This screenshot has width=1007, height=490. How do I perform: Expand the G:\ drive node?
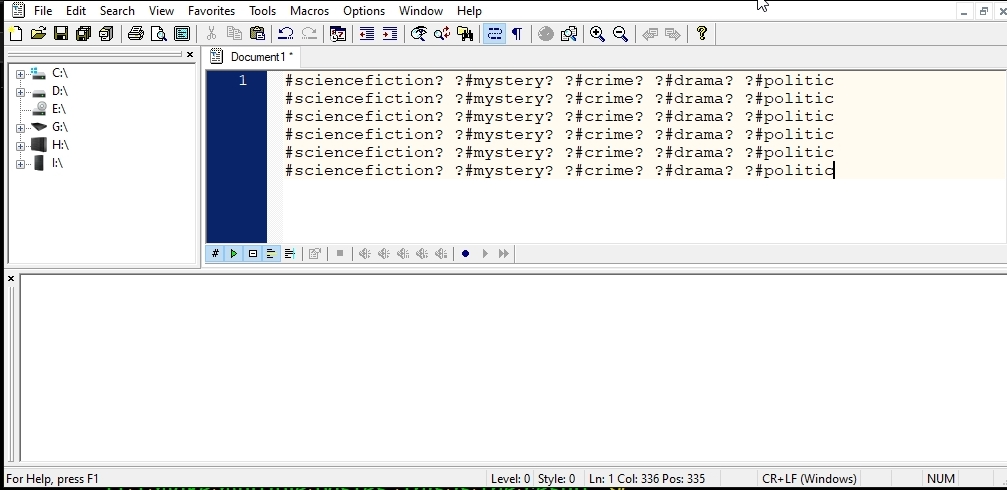click(x=21, y=128)
